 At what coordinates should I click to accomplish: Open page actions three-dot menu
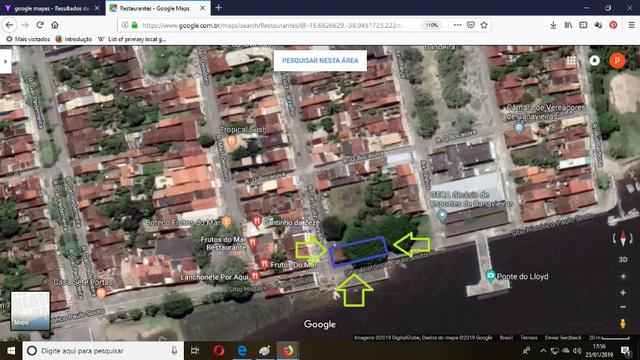click(457, 25)
